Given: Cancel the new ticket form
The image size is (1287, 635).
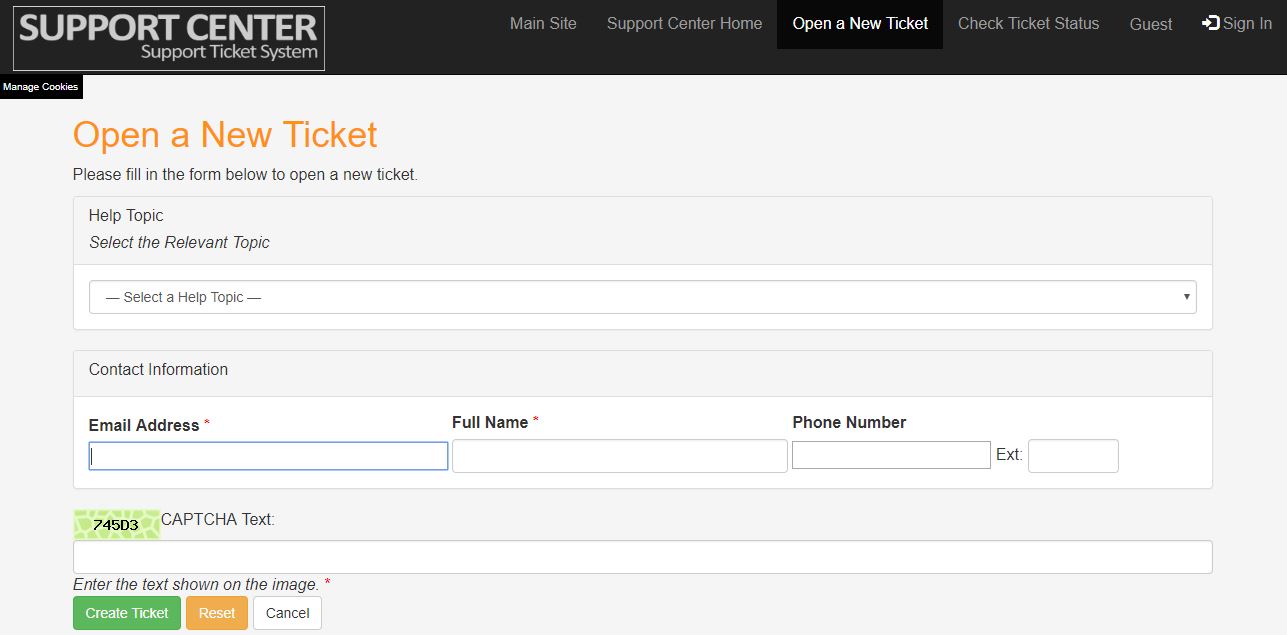Looking at the screenshot, I should (287, 613).
